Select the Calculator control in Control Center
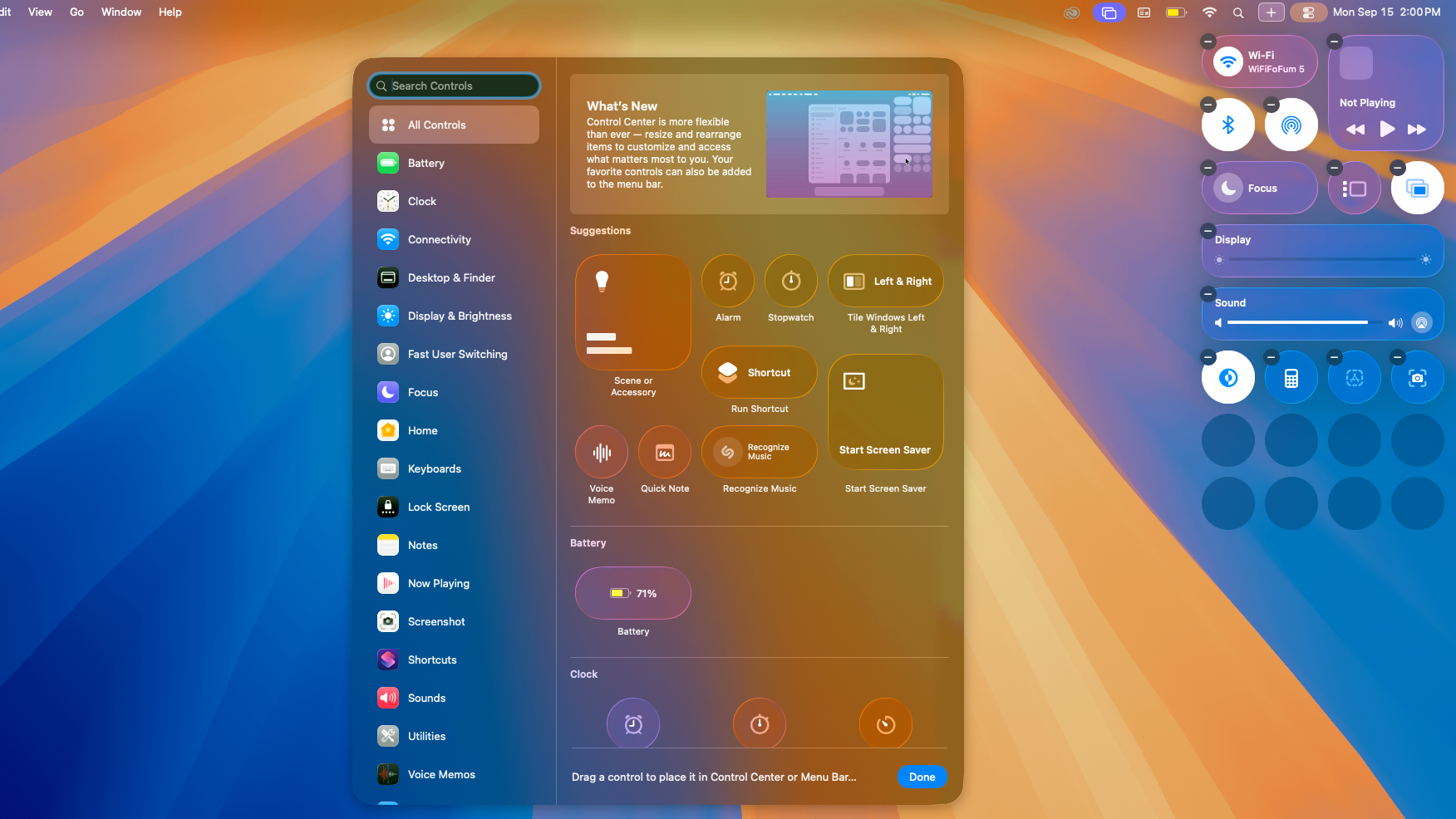Image resolution: width=1456 pixels, height=819 pixels. 1291,376
